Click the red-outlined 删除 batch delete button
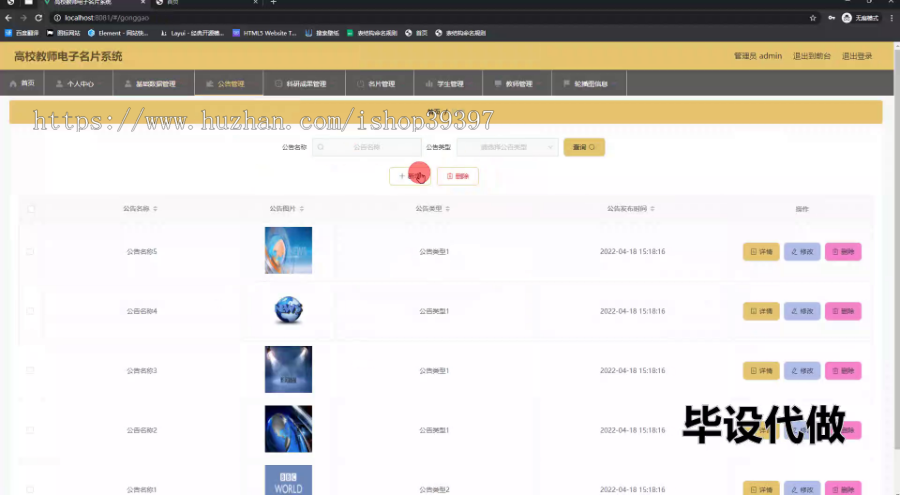 coord(457,176)
